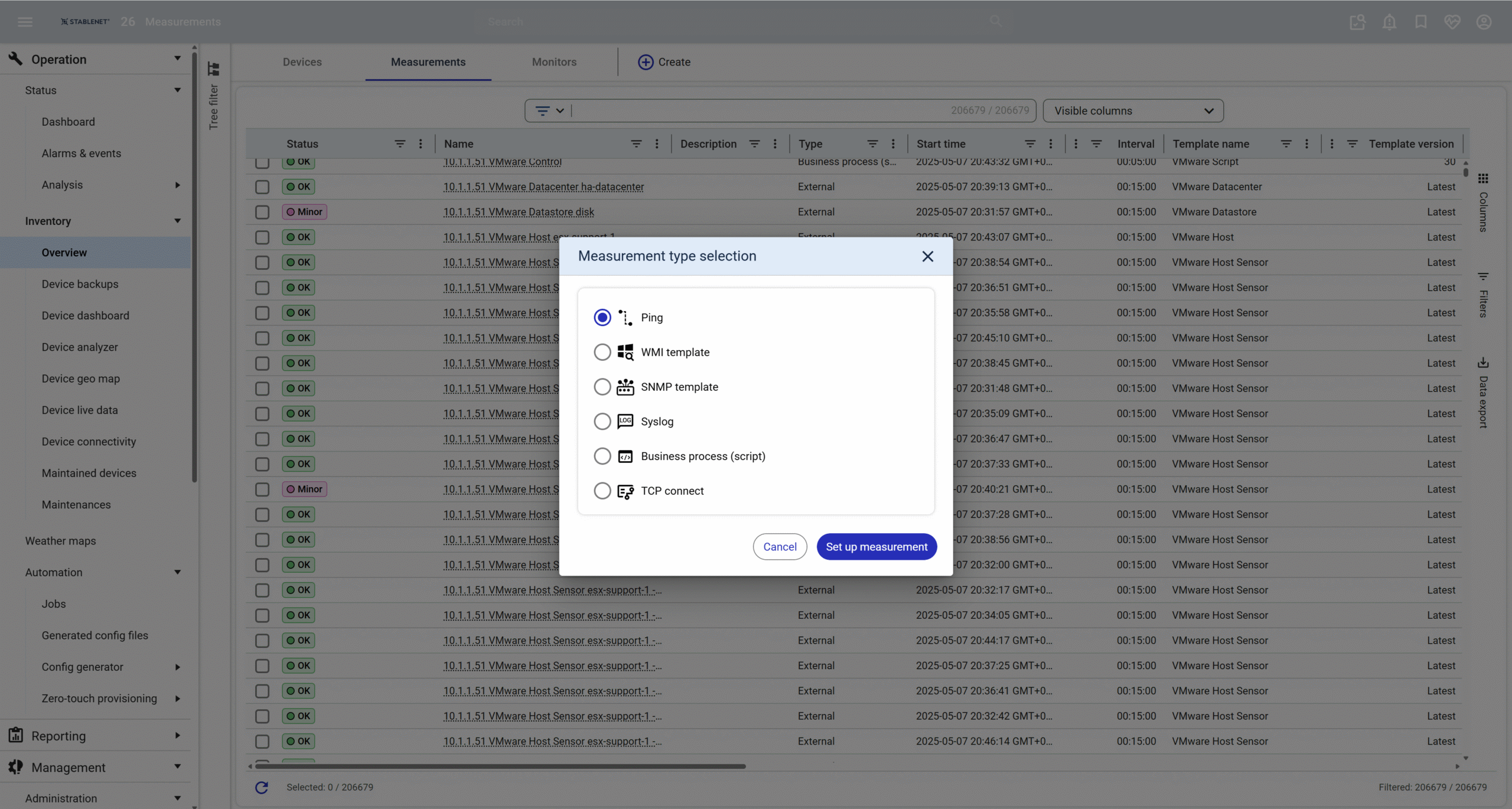Screen dimensions: 1512x809
Task: Open the hamburger navigation menu
Action: (25, 22)
